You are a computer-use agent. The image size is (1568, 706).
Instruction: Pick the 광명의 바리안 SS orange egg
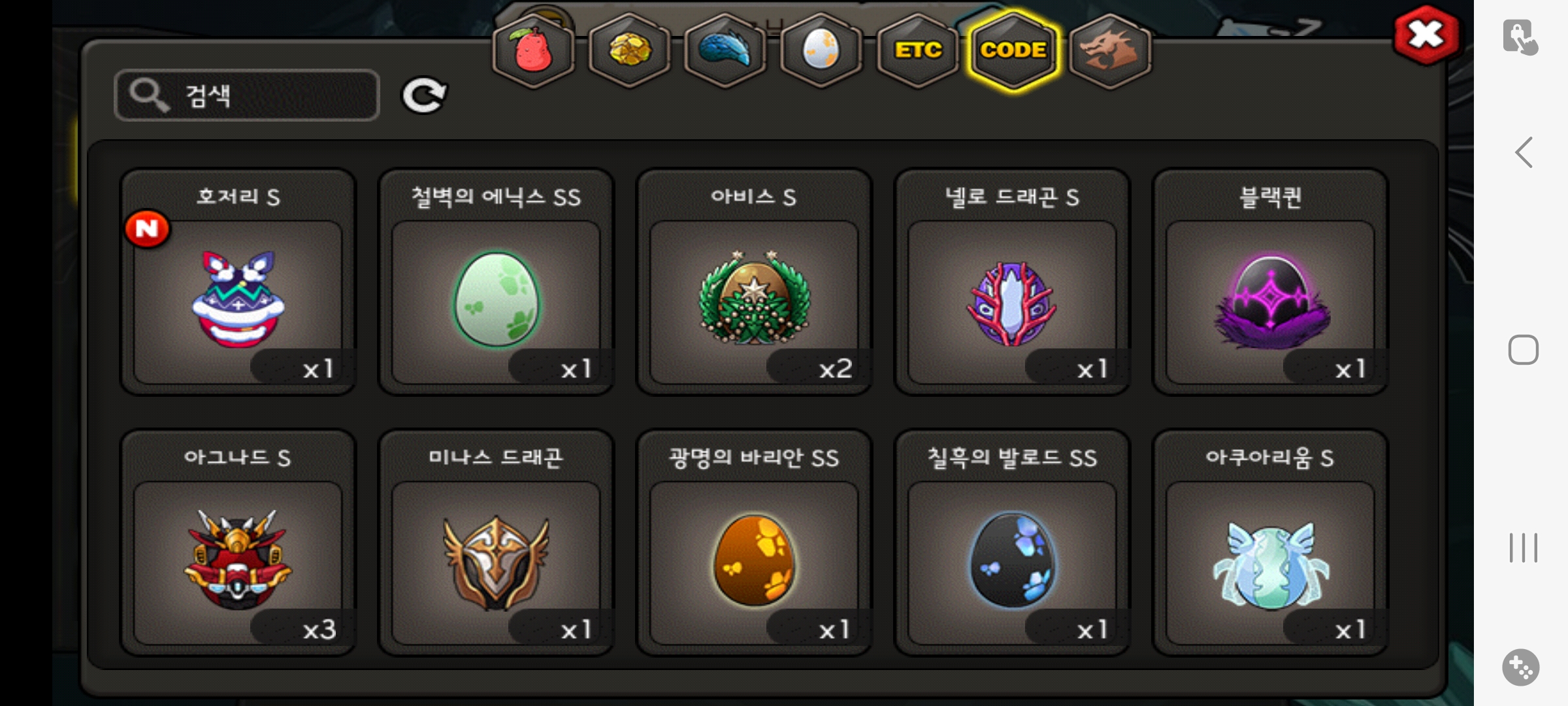(x=754, y=543)
